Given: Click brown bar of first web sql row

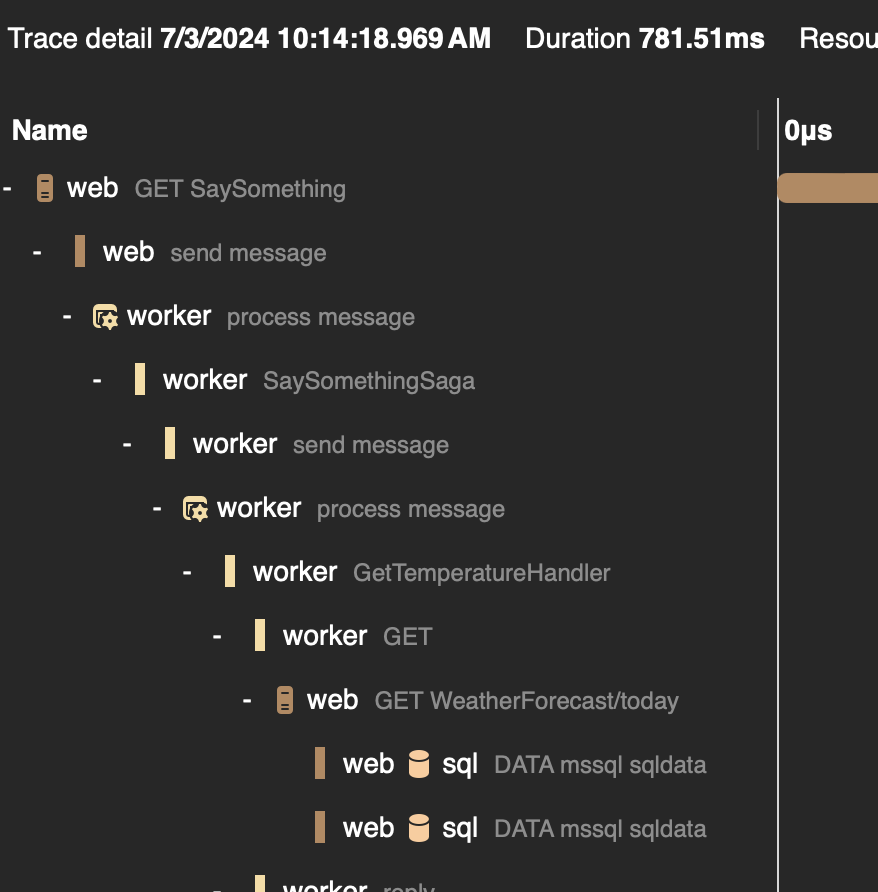Looking at the screenshot, I should 320,763.
